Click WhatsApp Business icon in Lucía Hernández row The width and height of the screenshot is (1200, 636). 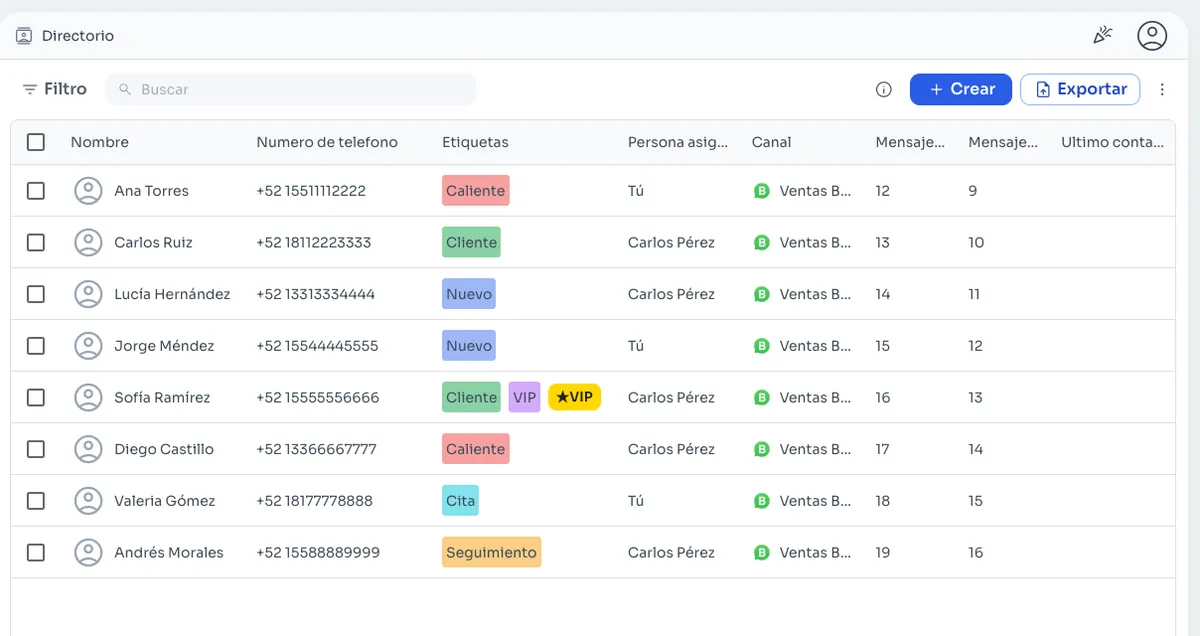click(x=762, y=294)
